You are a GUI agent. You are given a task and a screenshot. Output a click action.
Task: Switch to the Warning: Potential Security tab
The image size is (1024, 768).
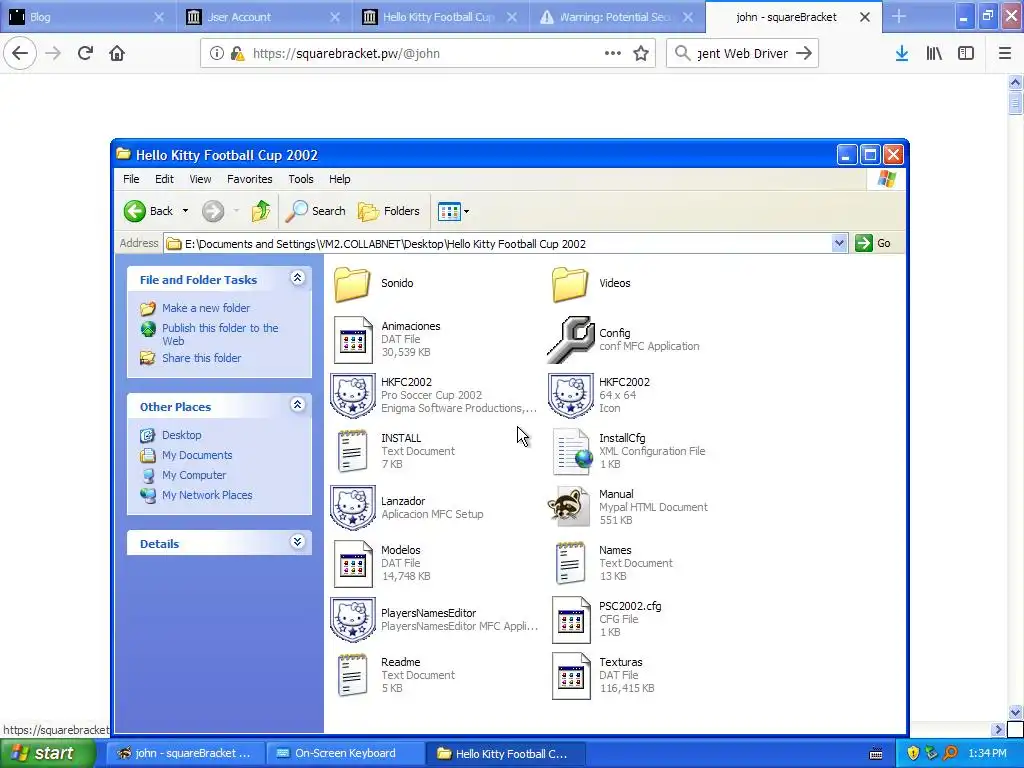coord(617,17)
